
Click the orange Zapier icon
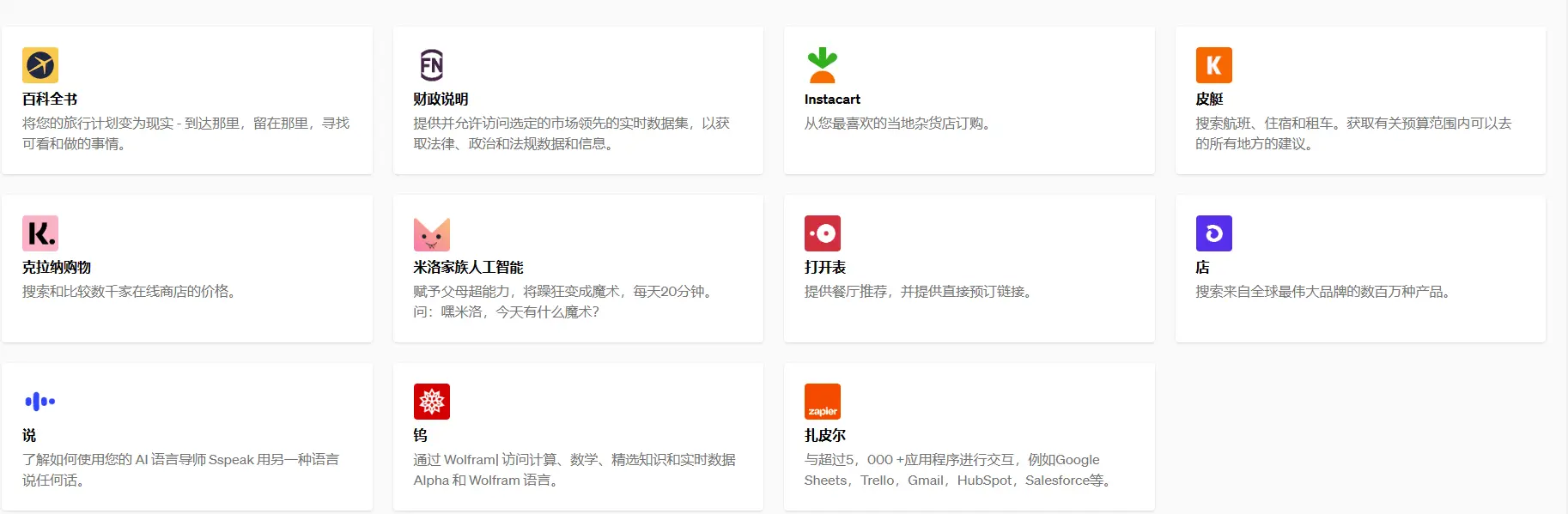pyautogui.click(x=823, y=402)
